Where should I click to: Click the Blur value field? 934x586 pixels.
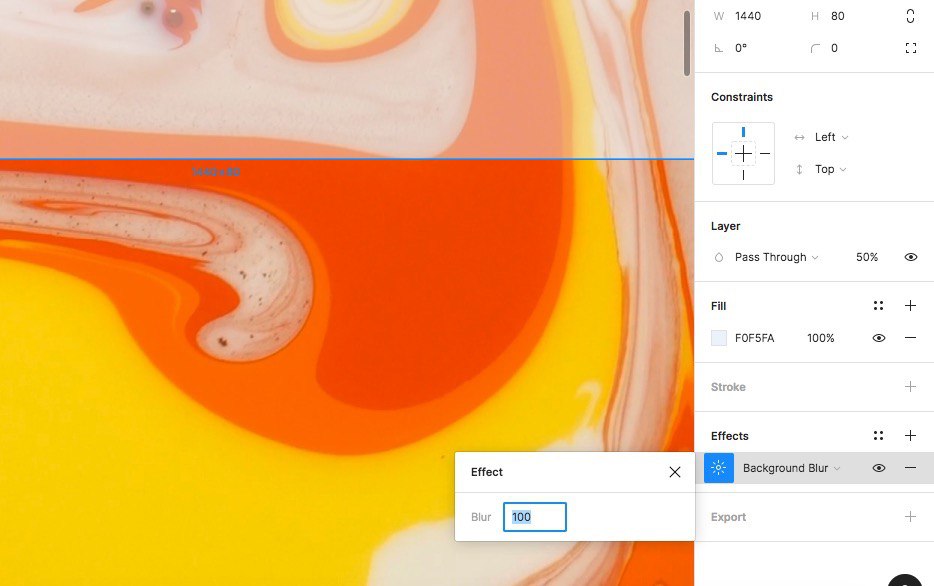click(534, 517)
